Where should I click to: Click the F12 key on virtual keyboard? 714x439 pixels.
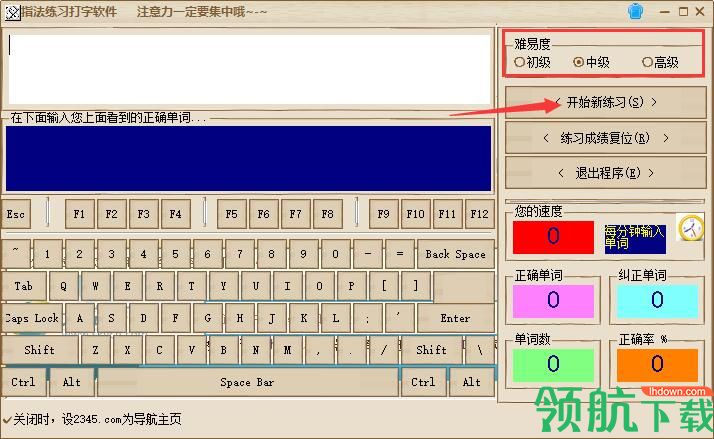click(x=479, y=214)
